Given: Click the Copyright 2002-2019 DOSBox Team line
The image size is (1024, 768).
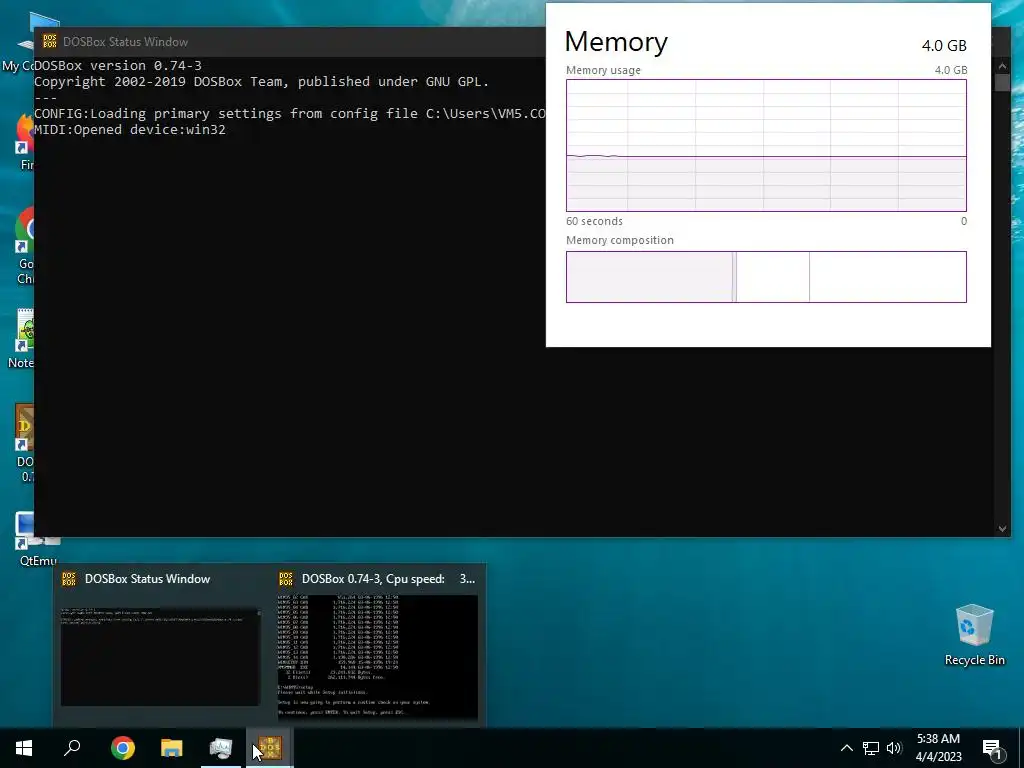Looking at the screenshot, I should (x=261, y=82).
